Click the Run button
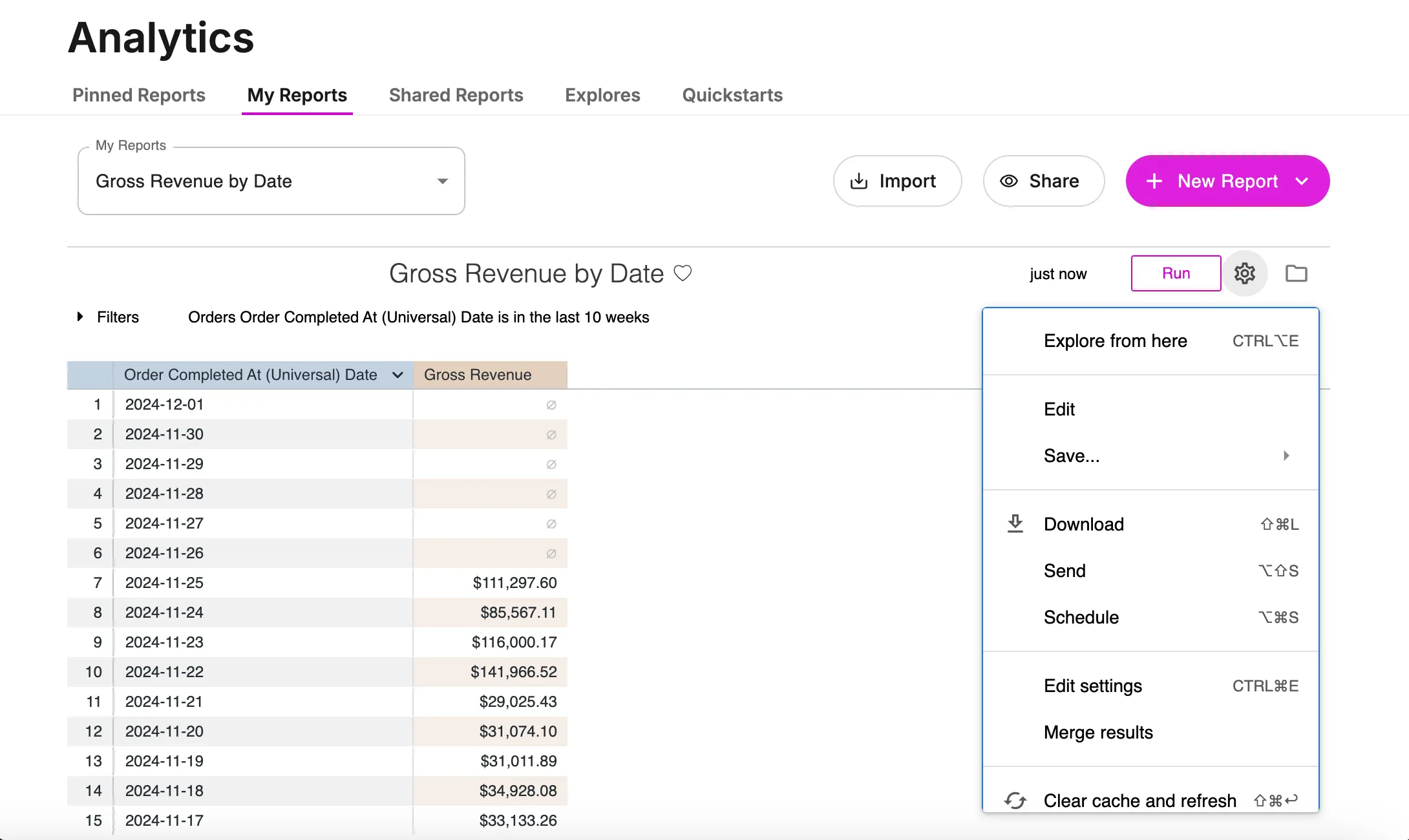Image resolution: width=1409 pixels, height=840 pixels. tap(1176, 273)
